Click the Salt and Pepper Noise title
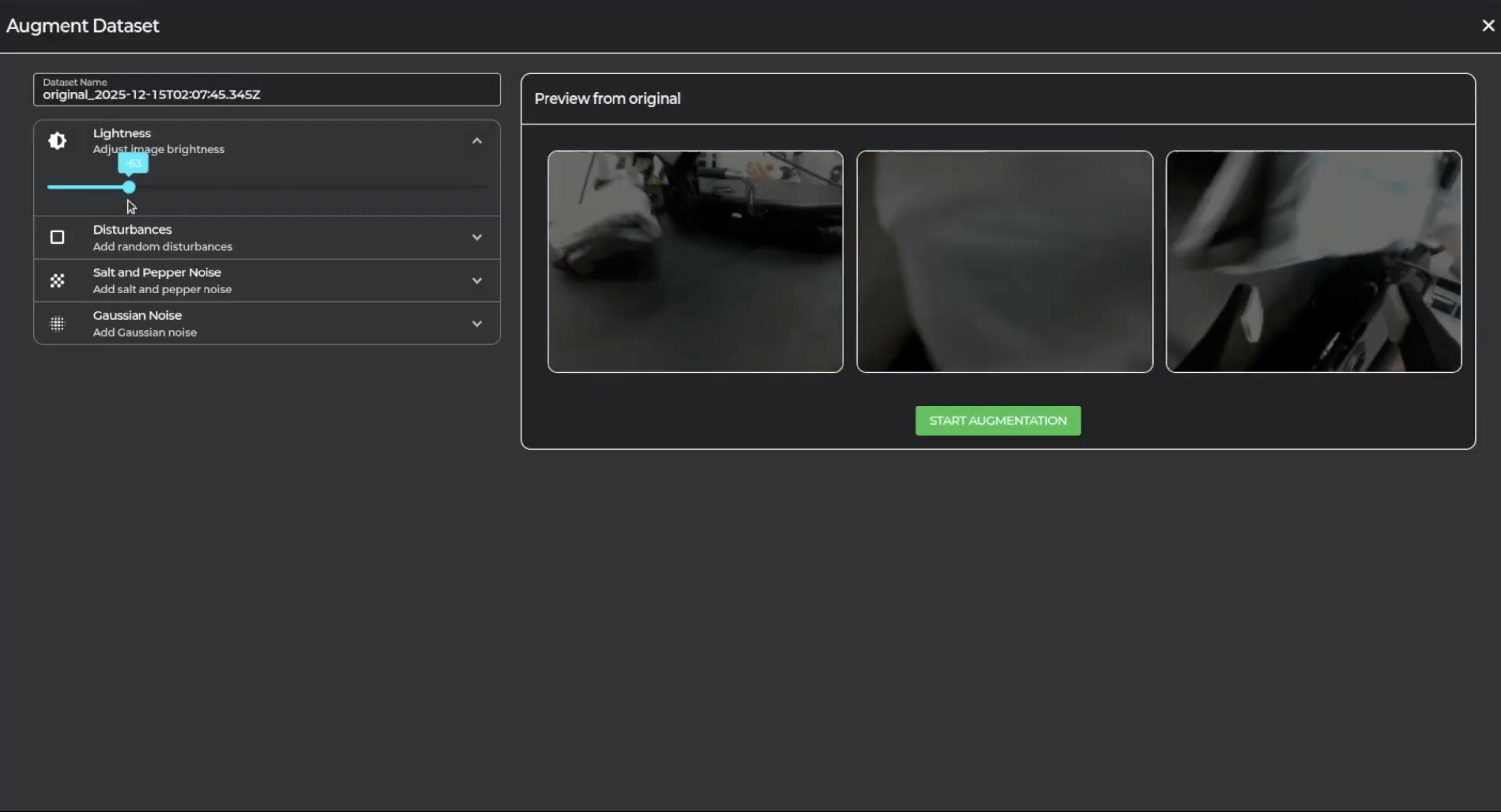 coord(157,272)
